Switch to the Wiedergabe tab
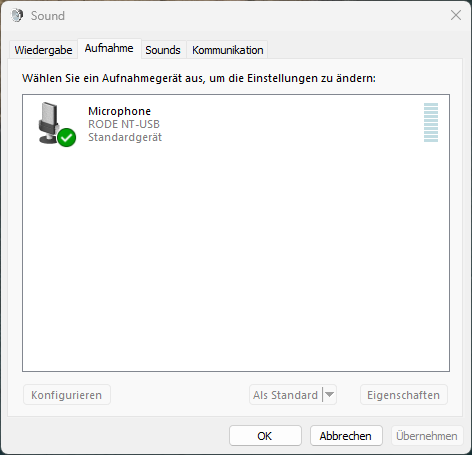 tap(43, 50)
